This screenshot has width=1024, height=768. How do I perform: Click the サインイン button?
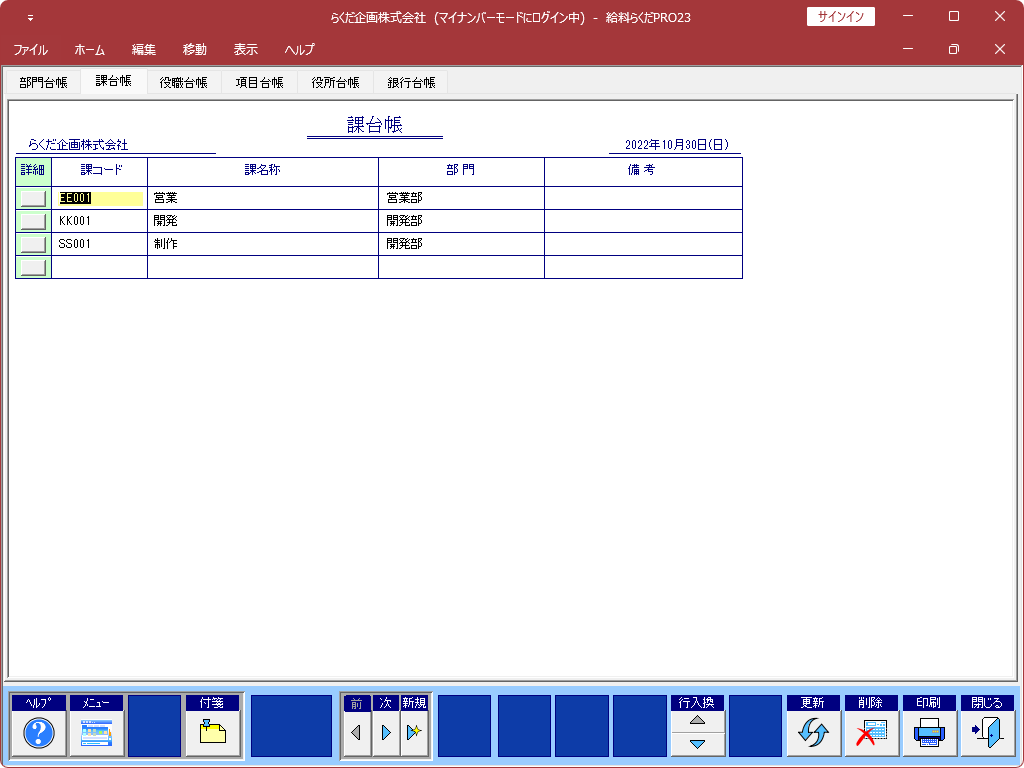(x=840, y=16)
